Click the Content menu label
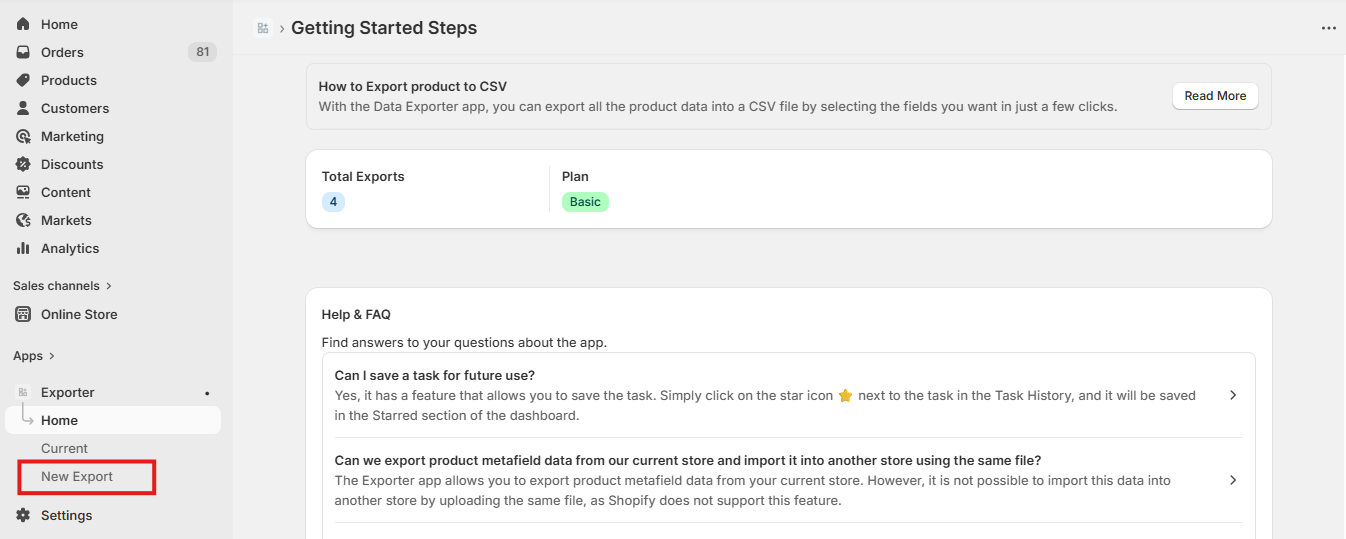 [66, 192]
